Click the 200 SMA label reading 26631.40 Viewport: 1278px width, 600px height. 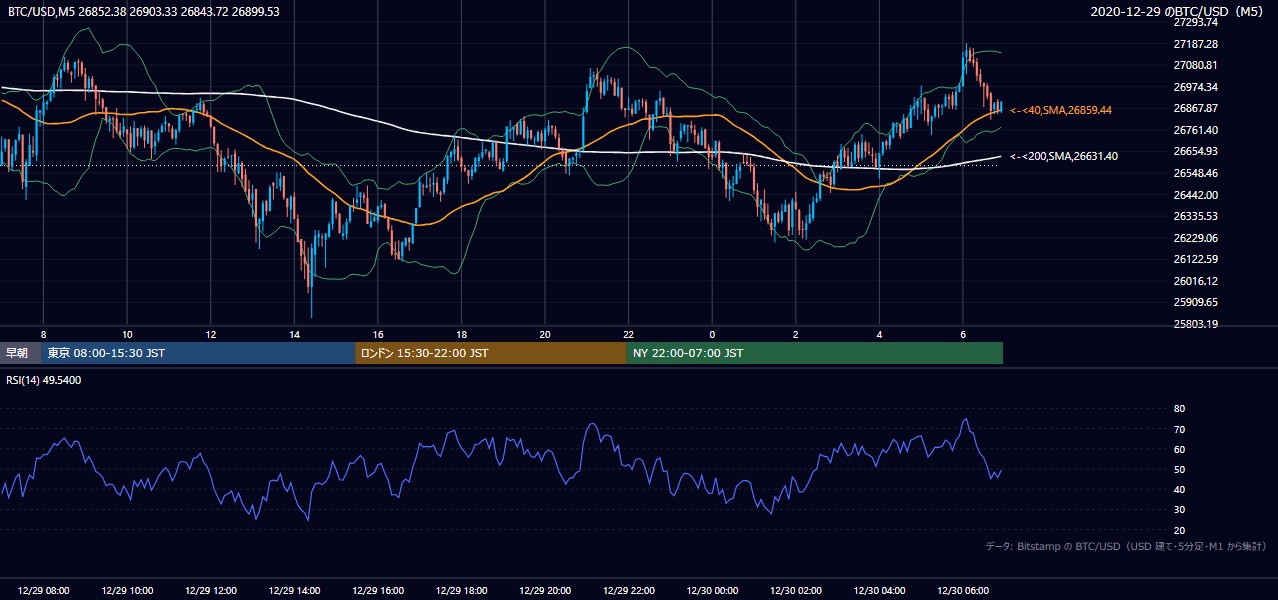1064,156
